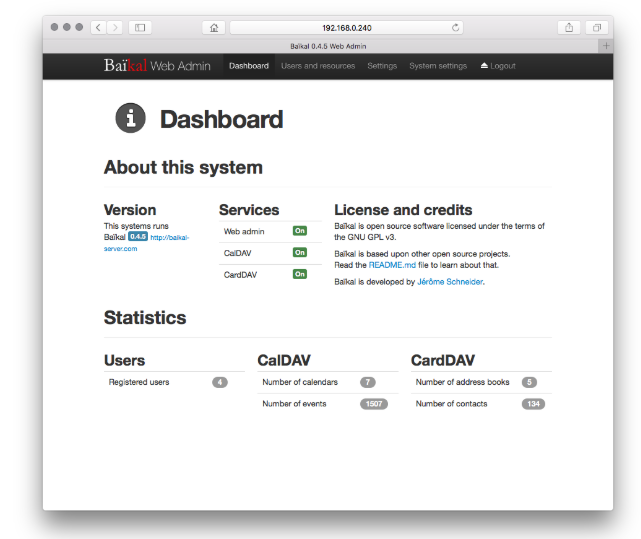Screen dimensions: 641x539
Task: Focus the address bar showing 192.168.0.240
Action: pyautogui.click(x=347, y=28)
